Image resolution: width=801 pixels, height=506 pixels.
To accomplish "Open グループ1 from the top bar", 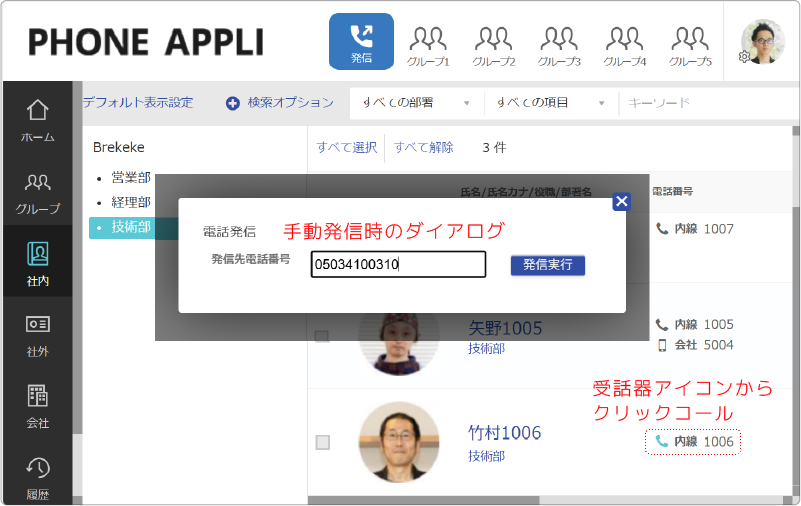I will pyautogui.click(x=428, y=46).
